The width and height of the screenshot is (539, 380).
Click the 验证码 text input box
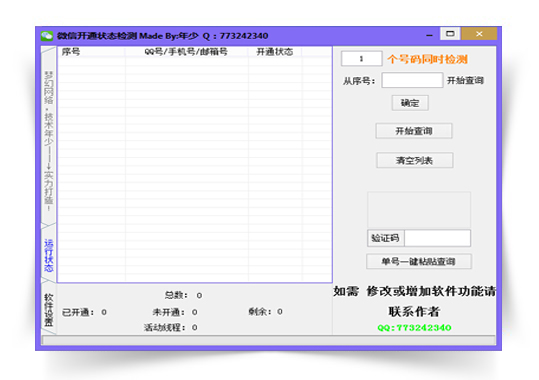[437, 238]
